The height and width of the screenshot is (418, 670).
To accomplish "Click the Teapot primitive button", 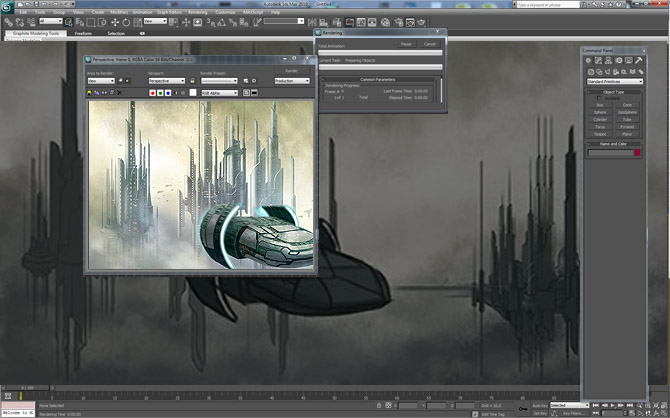I will point(599,133).
